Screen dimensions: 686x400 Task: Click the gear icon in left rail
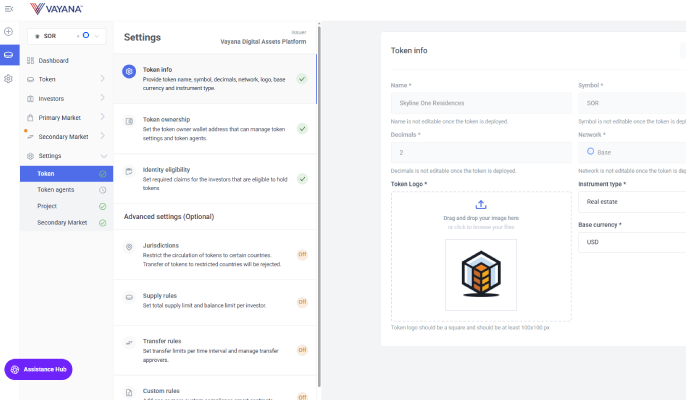pos(9,78)
